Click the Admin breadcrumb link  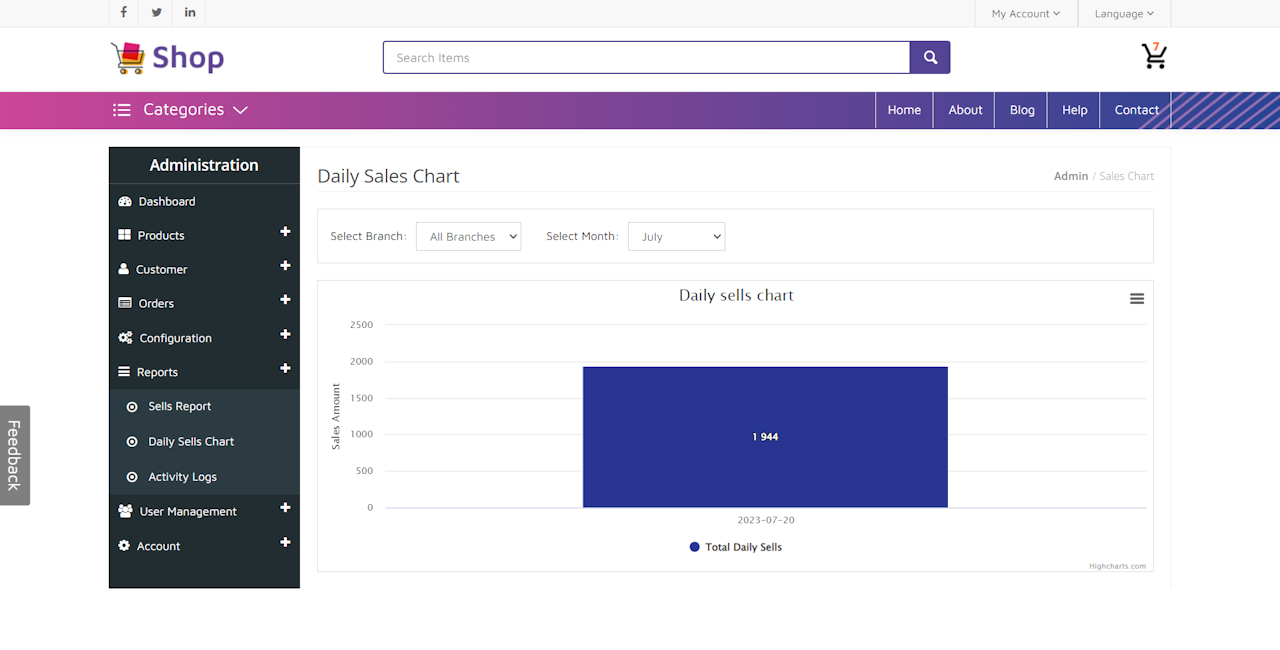click(1070, 176)
